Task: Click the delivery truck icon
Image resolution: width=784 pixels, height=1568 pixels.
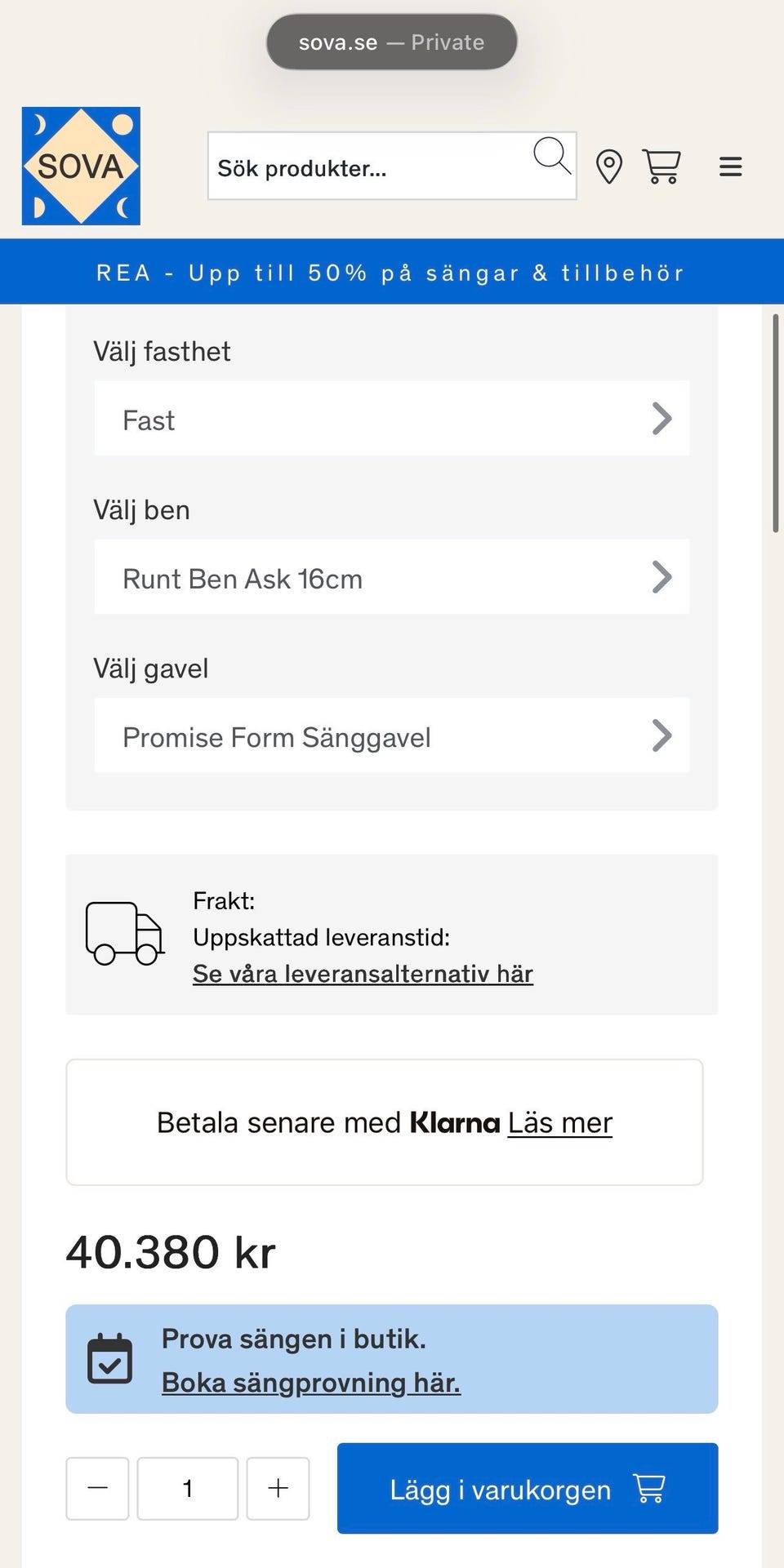Action: coord(124,934)
